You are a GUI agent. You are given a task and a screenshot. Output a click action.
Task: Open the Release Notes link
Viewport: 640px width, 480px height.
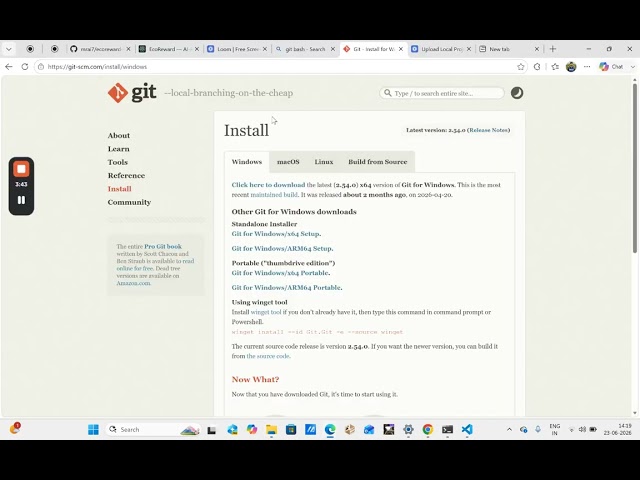point(489,130)
